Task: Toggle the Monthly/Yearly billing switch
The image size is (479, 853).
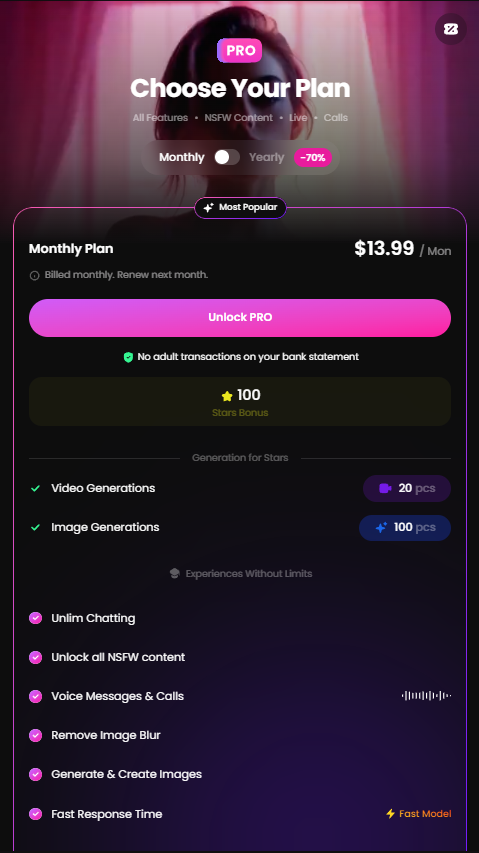Action: tap(227, 157)
